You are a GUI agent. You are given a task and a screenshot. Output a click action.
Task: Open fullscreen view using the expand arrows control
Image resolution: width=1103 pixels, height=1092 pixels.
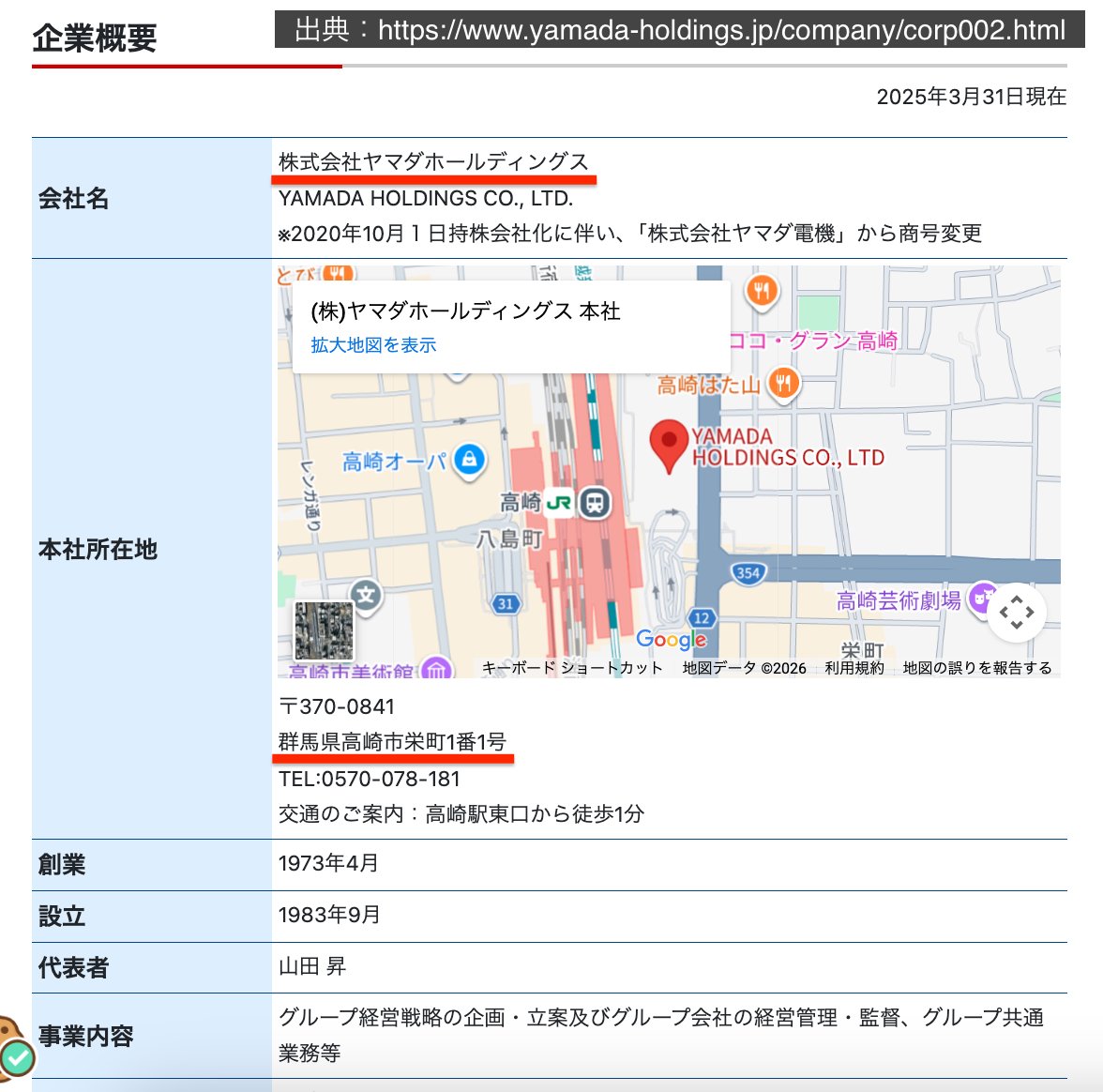1017,612
